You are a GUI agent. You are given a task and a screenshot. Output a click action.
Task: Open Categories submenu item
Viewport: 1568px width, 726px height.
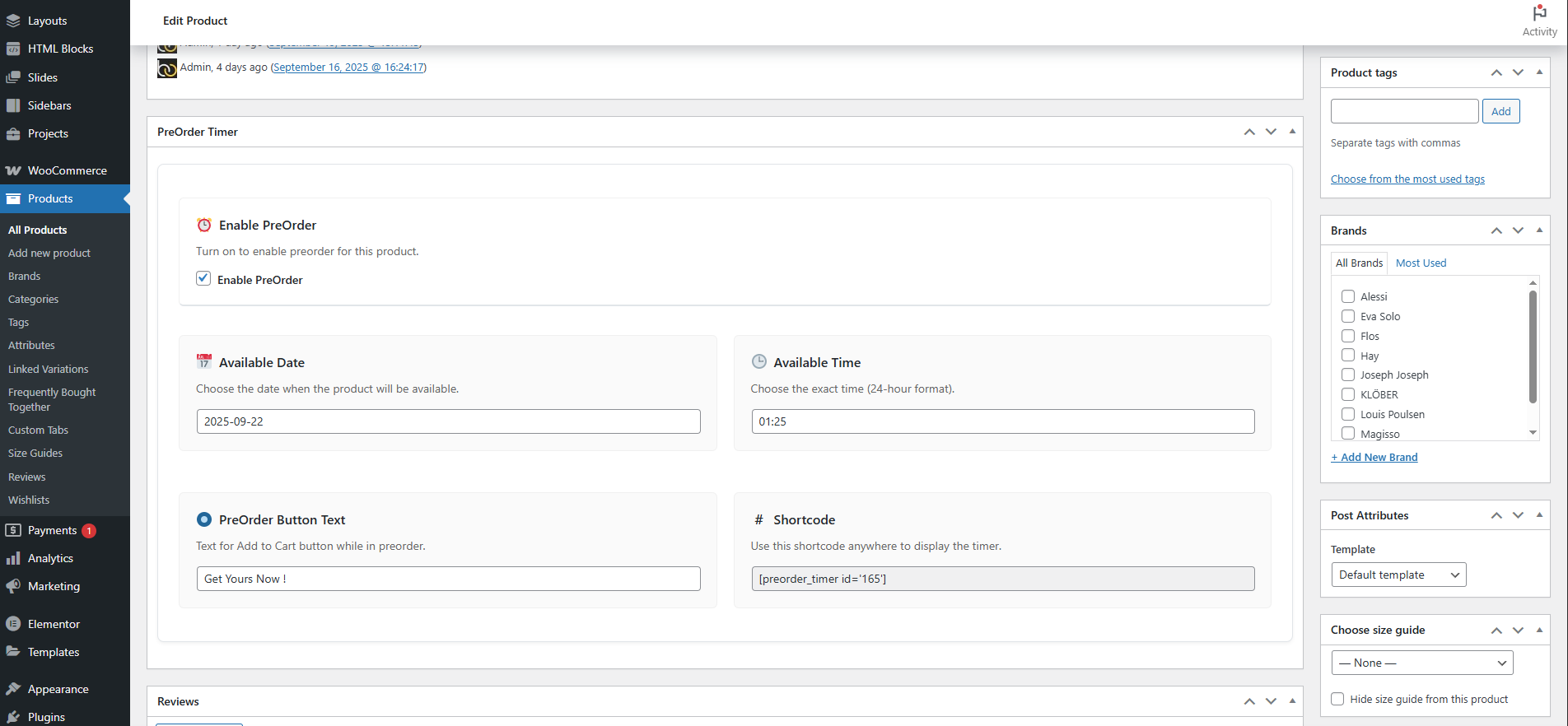(33, 299)
